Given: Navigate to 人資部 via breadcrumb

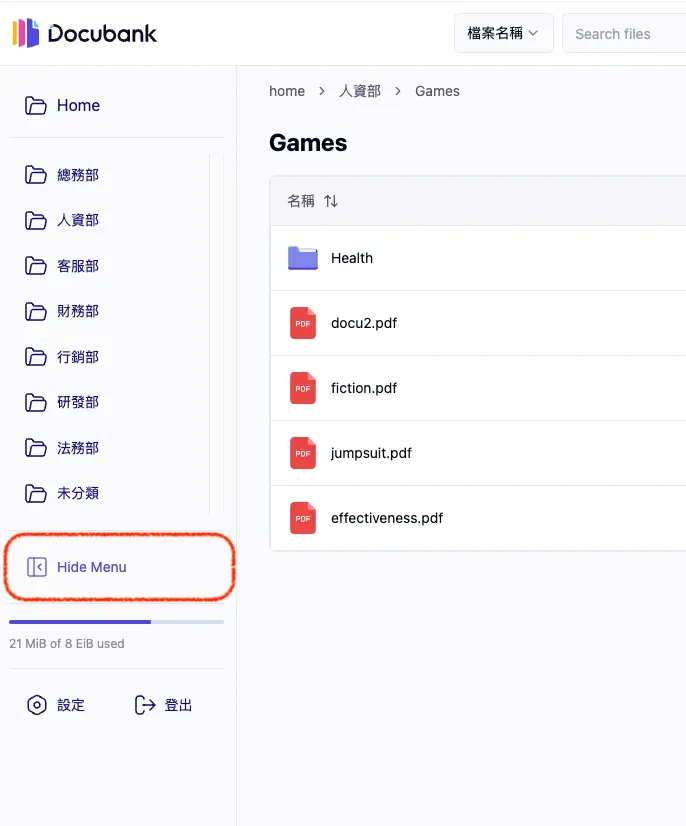Looking at the screenshot, I should (x=360, y=91).
